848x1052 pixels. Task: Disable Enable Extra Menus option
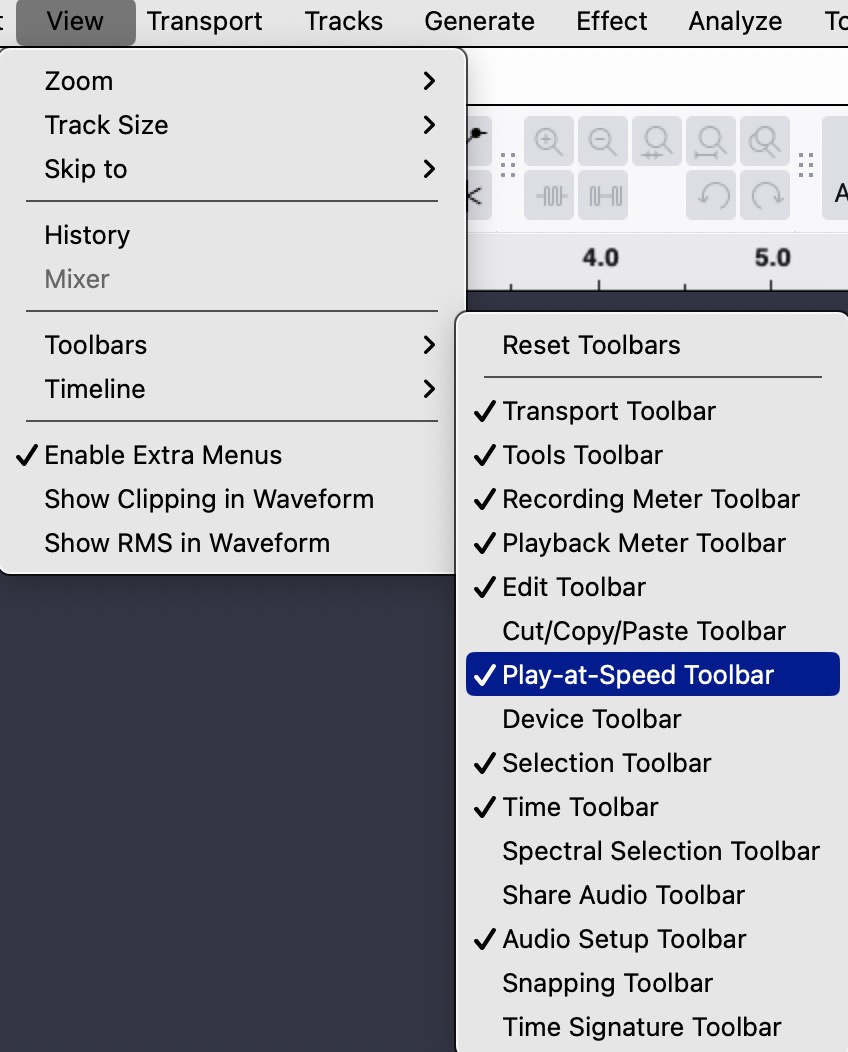point(163,455)
